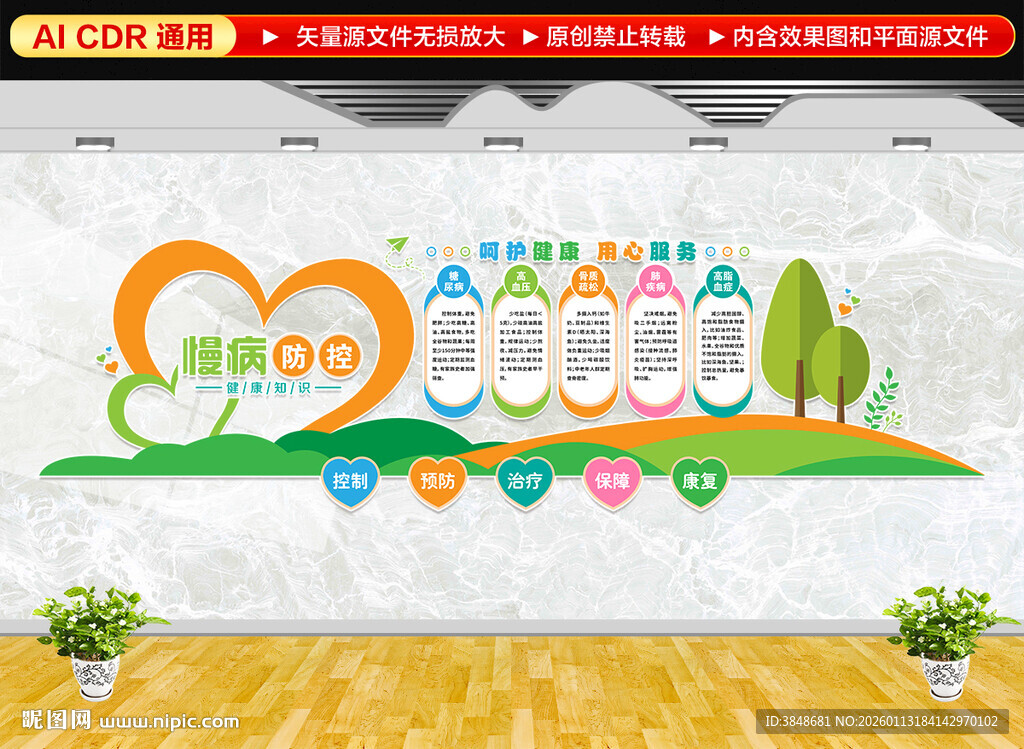Select the pink 肺疾病 title circle
The width and height of the screenshot is (1024, 749).
(x=655, y=282)
